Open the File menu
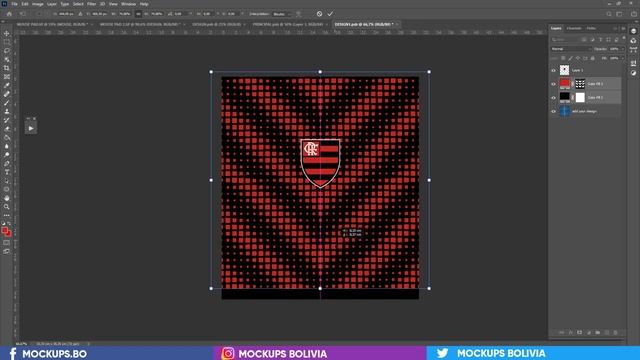The width and height of the screenshot is (640, 360). coord(14,4)
